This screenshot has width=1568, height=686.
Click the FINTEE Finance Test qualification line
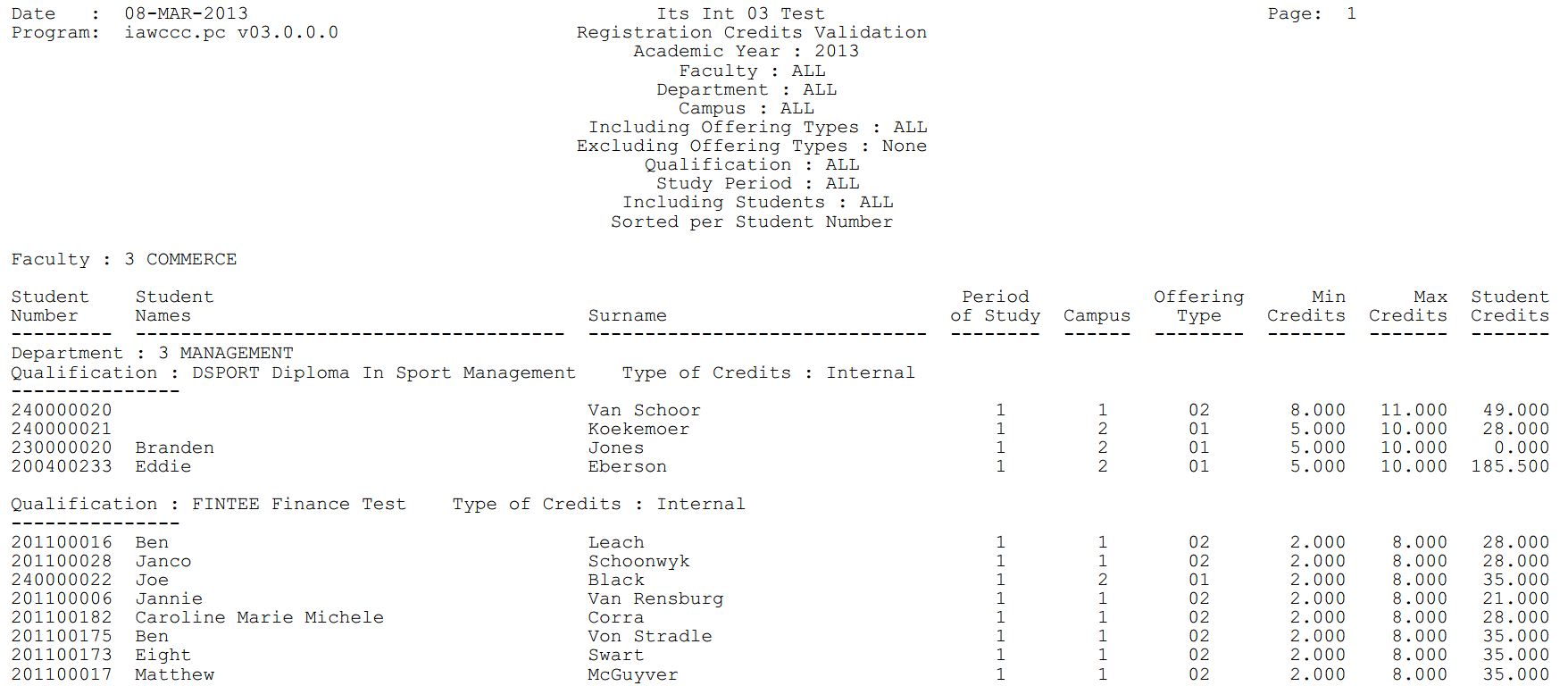point(298,504)
